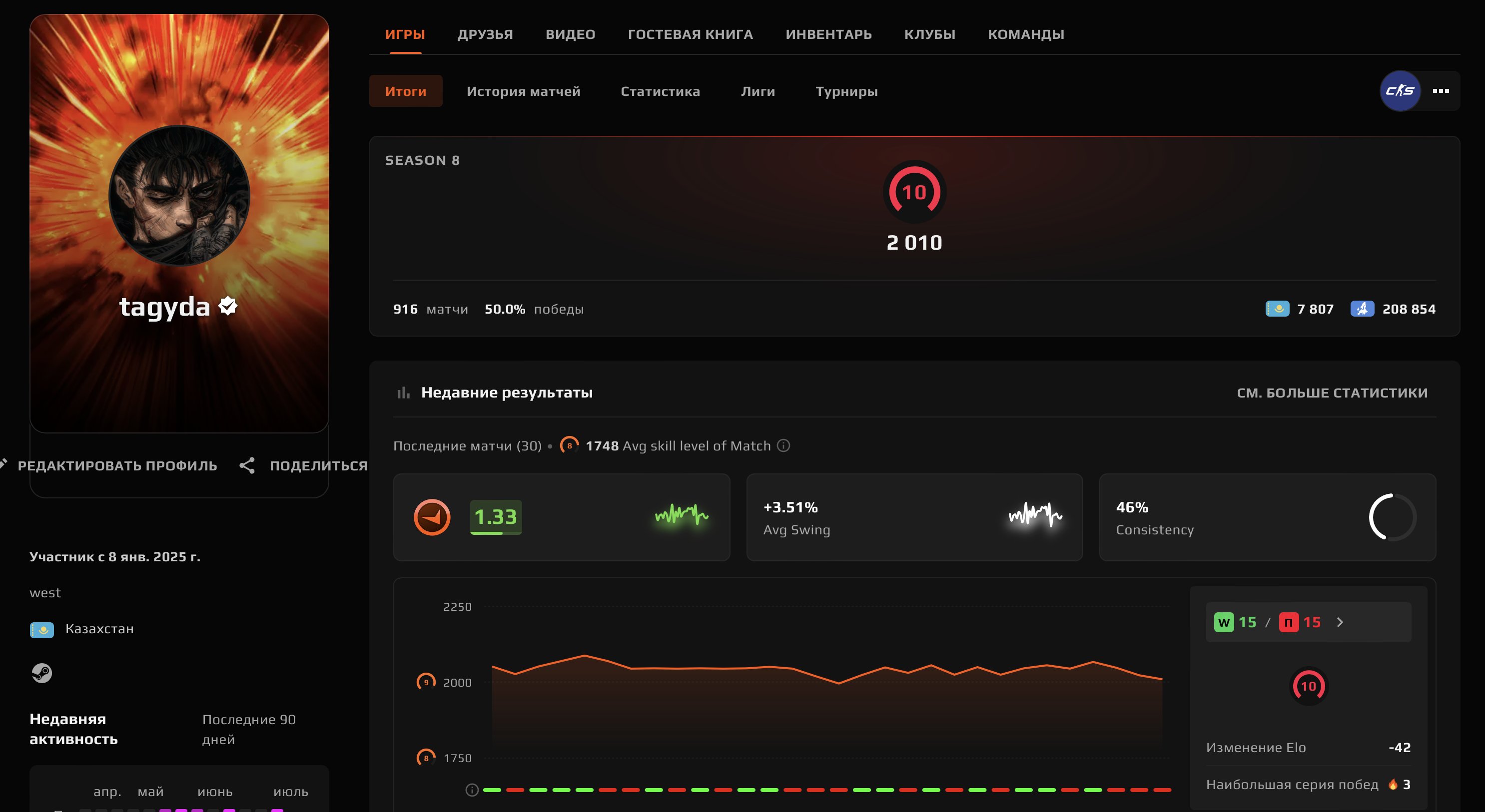Screen dimensions: 1485x812
Task: Open the ВИДЕО tab
Action: coord(570,34)
